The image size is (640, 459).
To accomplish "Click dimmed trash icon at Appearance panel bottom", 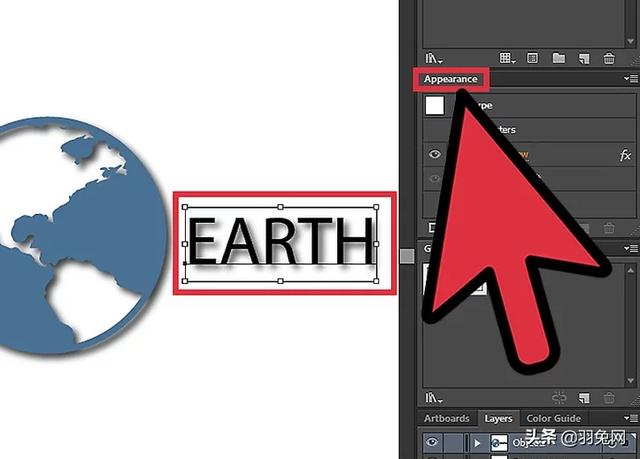I will 609,228.
